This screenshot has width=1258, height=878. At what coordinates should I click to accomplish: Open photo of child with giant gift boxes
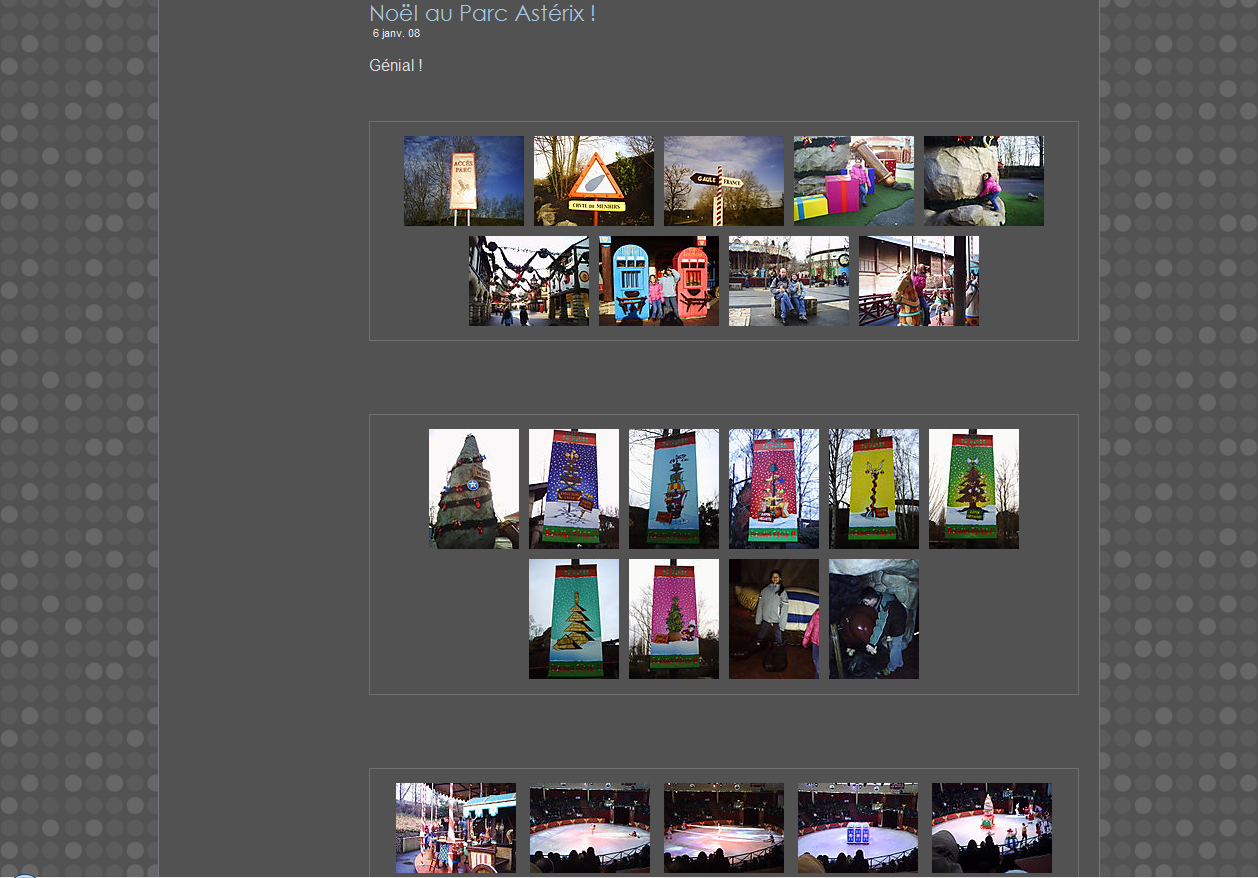[853, 181]
